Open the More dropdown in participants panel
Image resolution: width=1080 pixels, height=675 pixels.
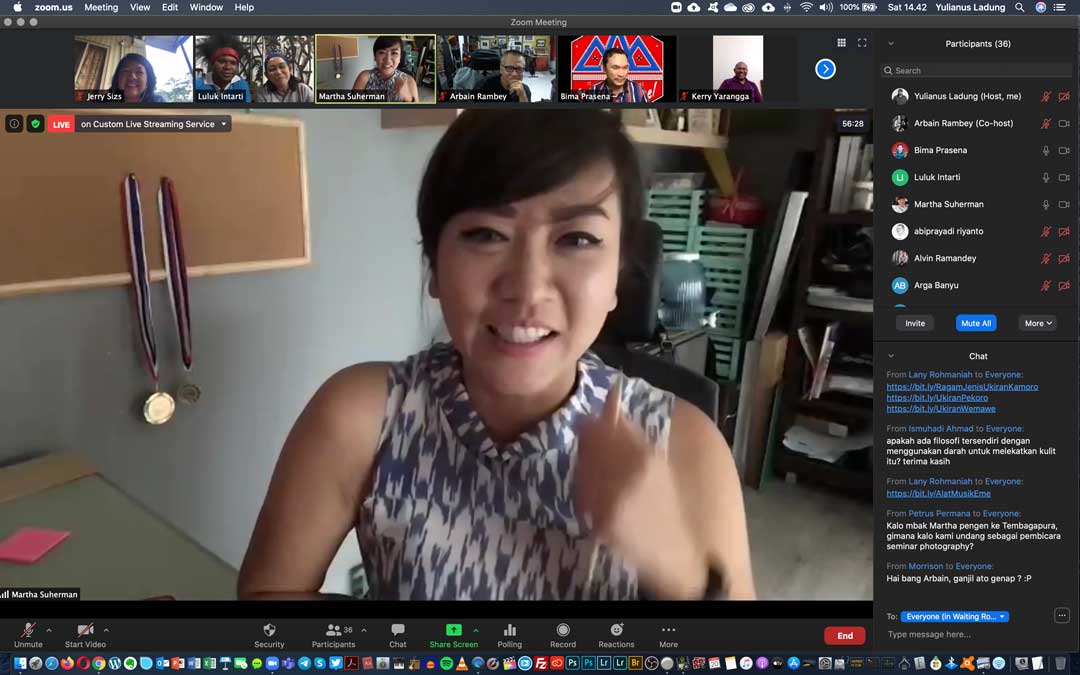coord(1038,323)
